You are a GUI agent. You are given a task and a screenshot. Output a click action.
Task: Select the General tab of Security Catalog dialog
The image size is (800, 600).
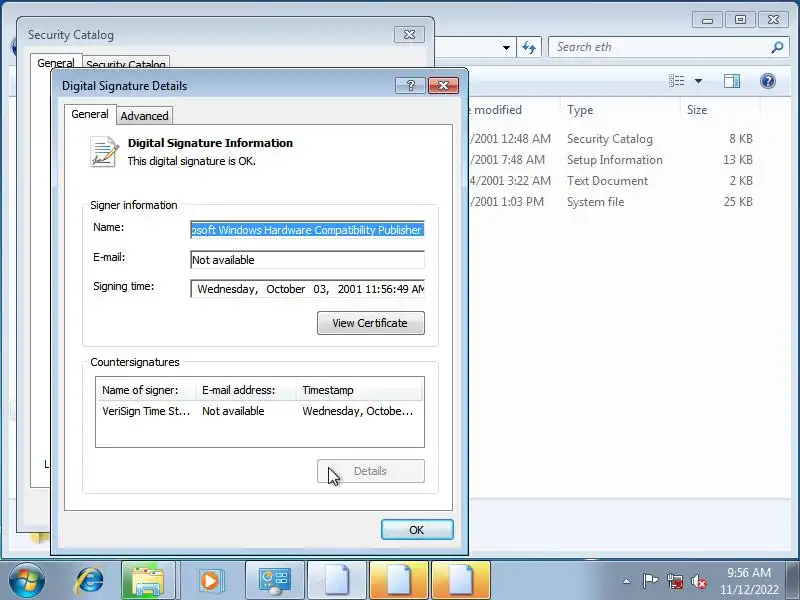[x=56, y=62]
